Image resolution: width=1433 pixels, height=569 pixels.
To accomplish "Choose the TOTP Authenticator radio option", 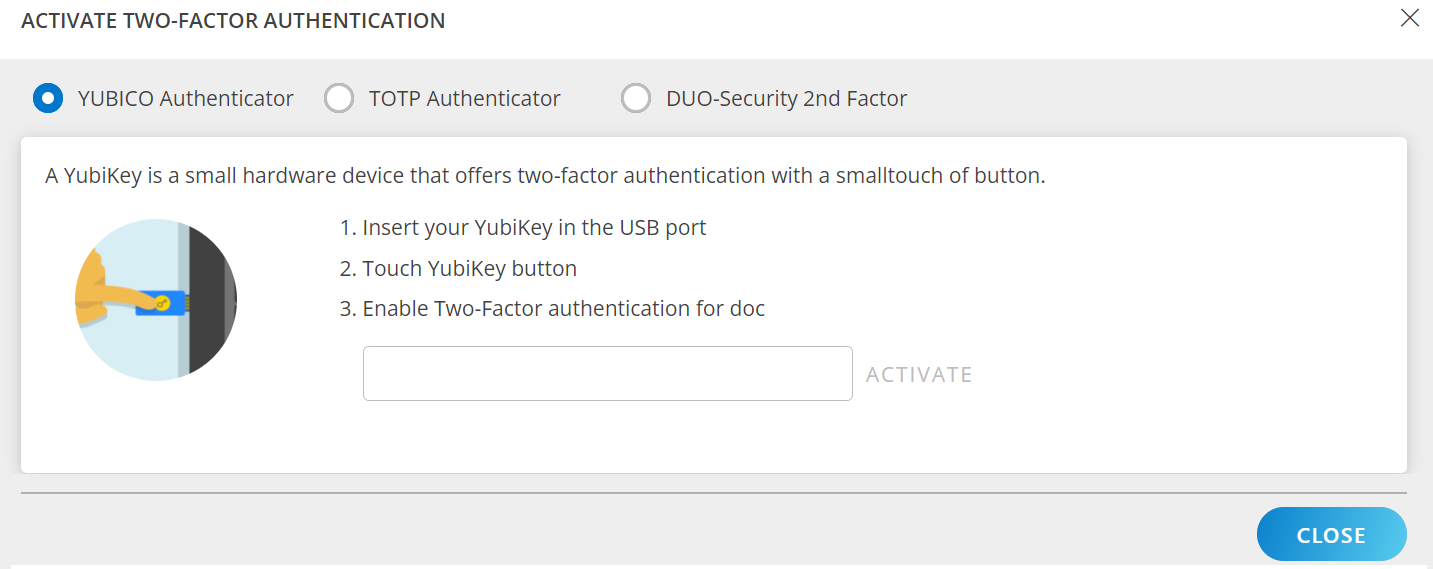I will 339,98.
